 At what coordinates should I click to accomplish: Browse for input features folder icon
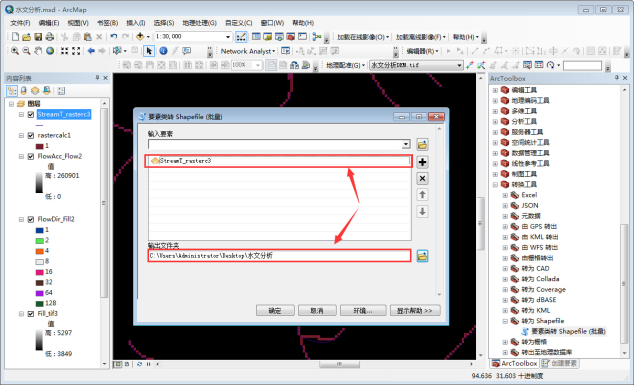422,145
